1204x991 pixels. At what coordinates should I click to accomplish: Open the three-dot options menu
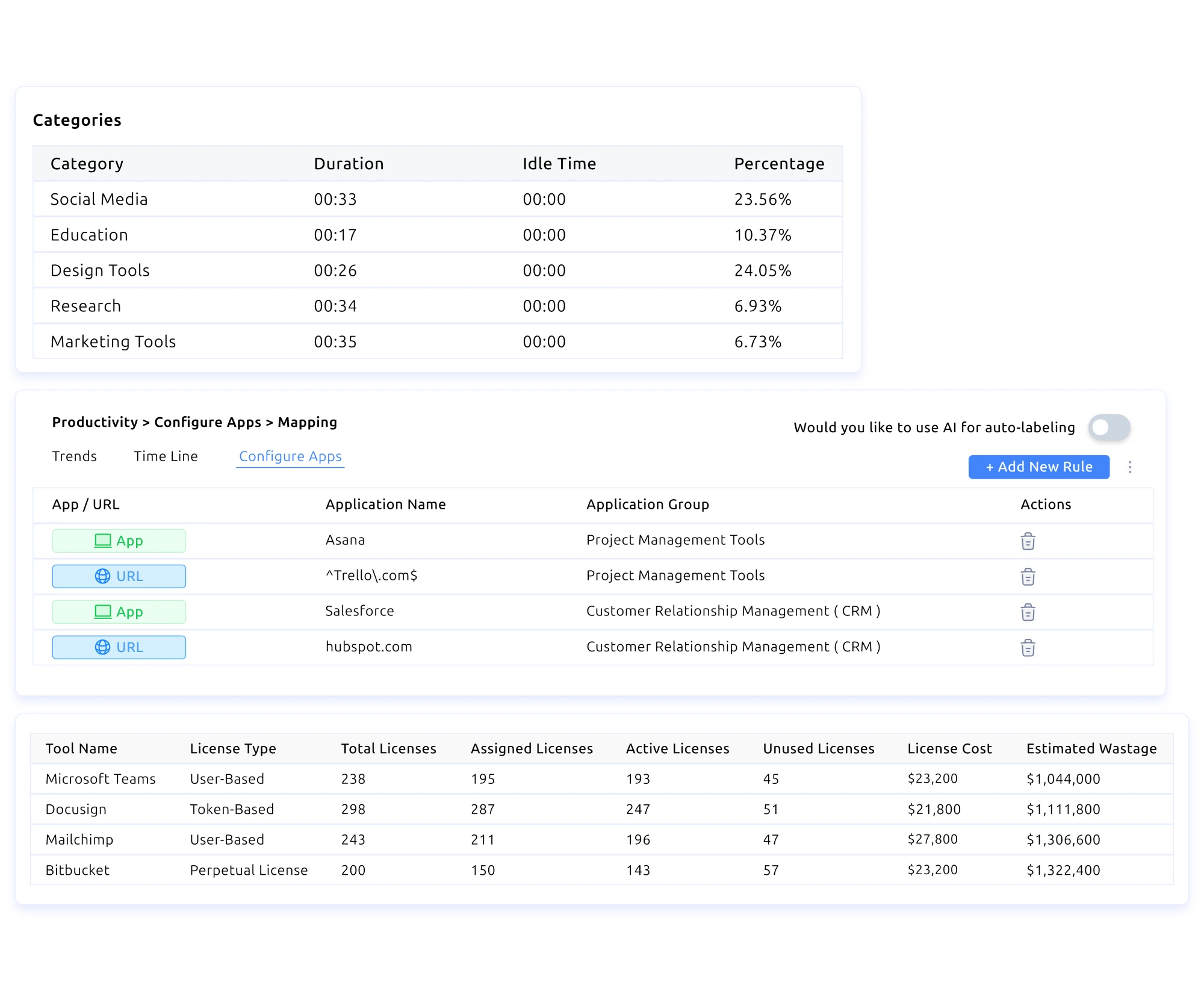[x=1129, y=467]
